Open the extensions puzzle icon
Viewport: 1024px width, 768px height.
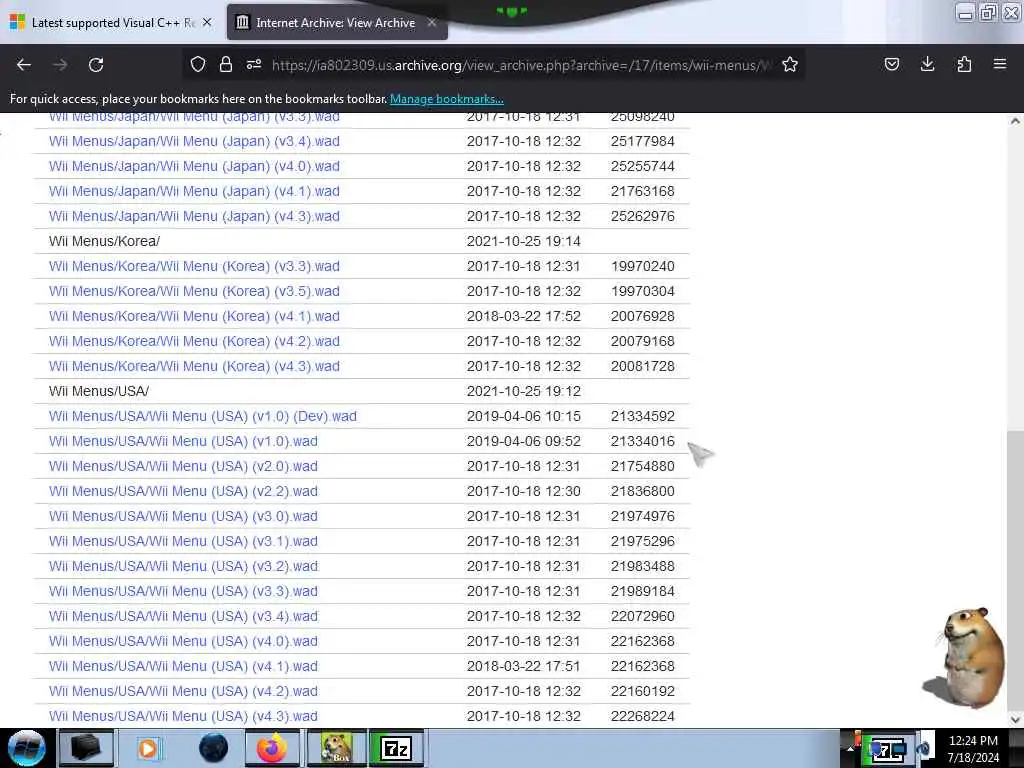pos(964,65)
